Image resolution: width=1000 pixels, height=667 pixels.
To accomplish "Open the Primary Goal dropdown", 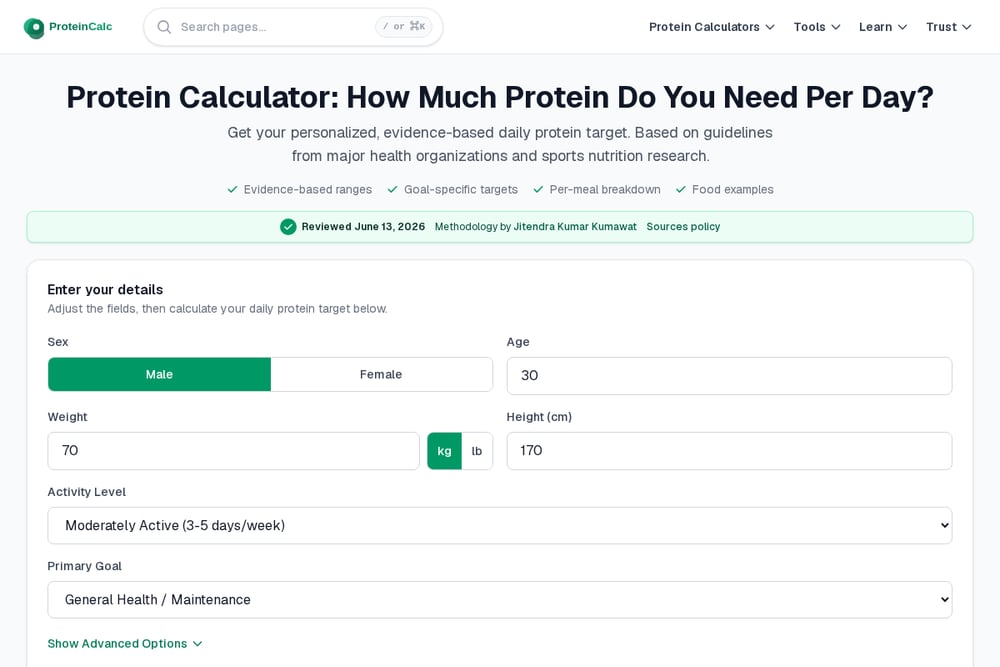I will point(500,599).
